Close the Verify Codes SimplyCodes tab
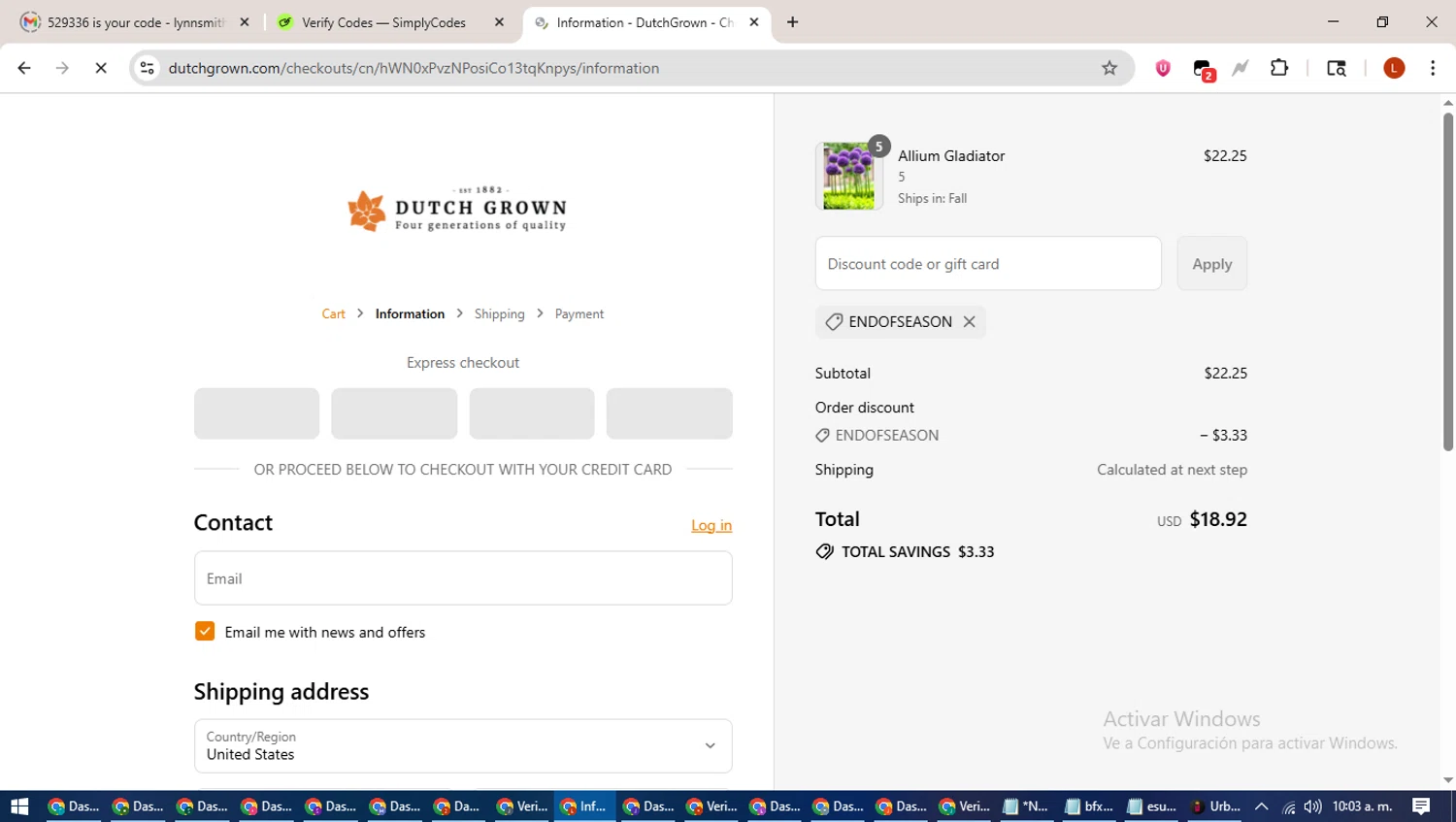The image size is (1456, 822). (x=499, y=22)
